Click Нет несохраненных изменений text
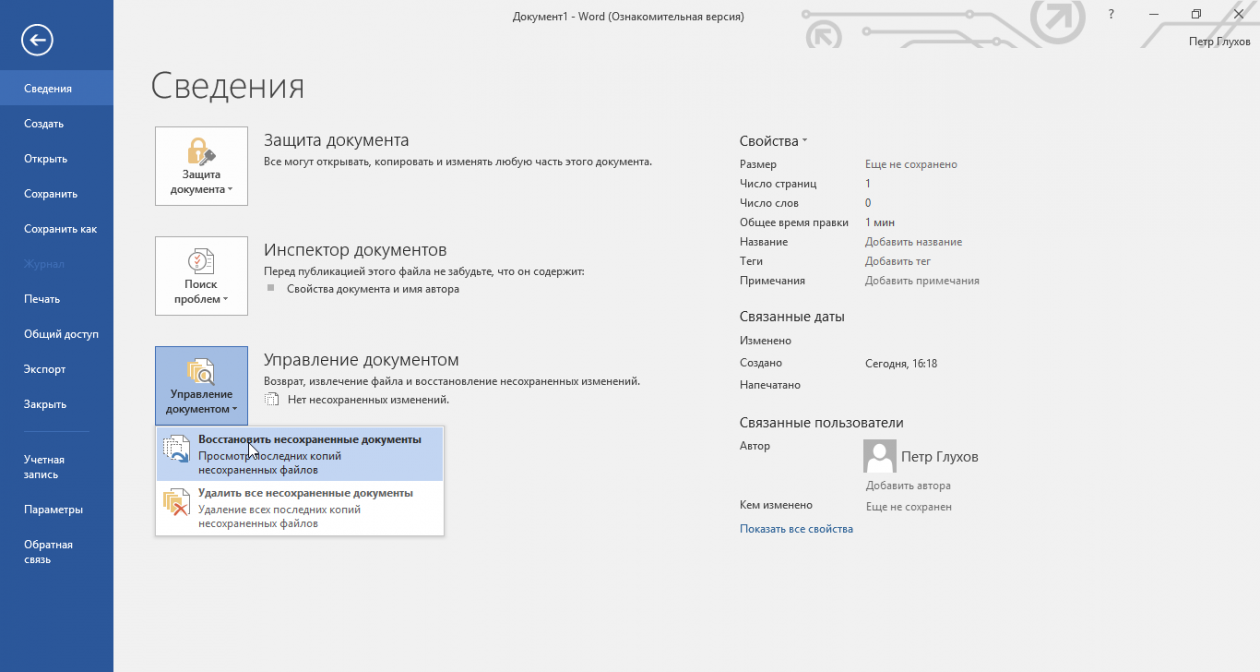Screen dimensions: 1260x672 click(x=368, y=399)
